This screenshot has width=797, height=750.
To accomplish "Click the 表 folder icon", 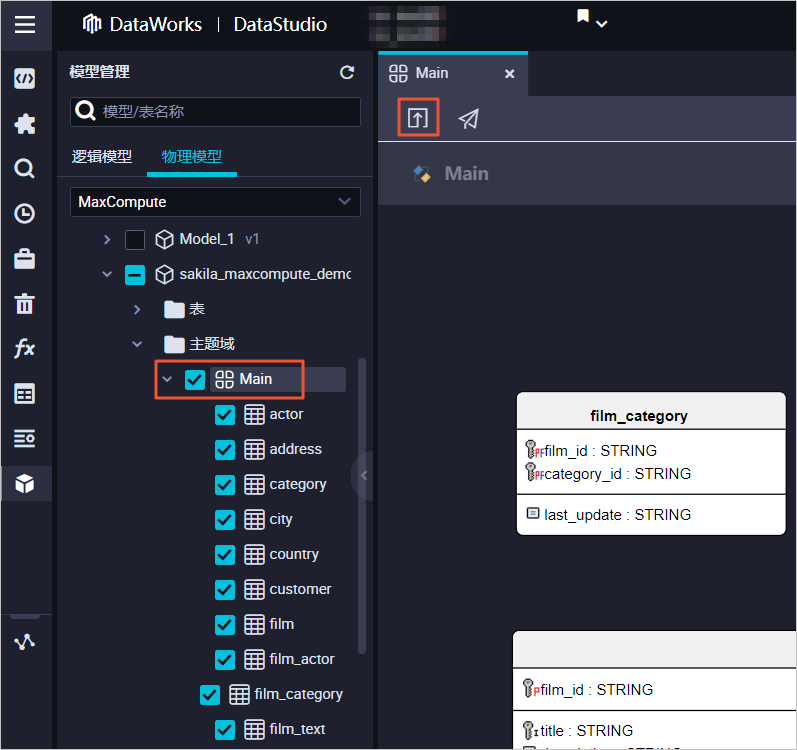I will coord(174,309).
